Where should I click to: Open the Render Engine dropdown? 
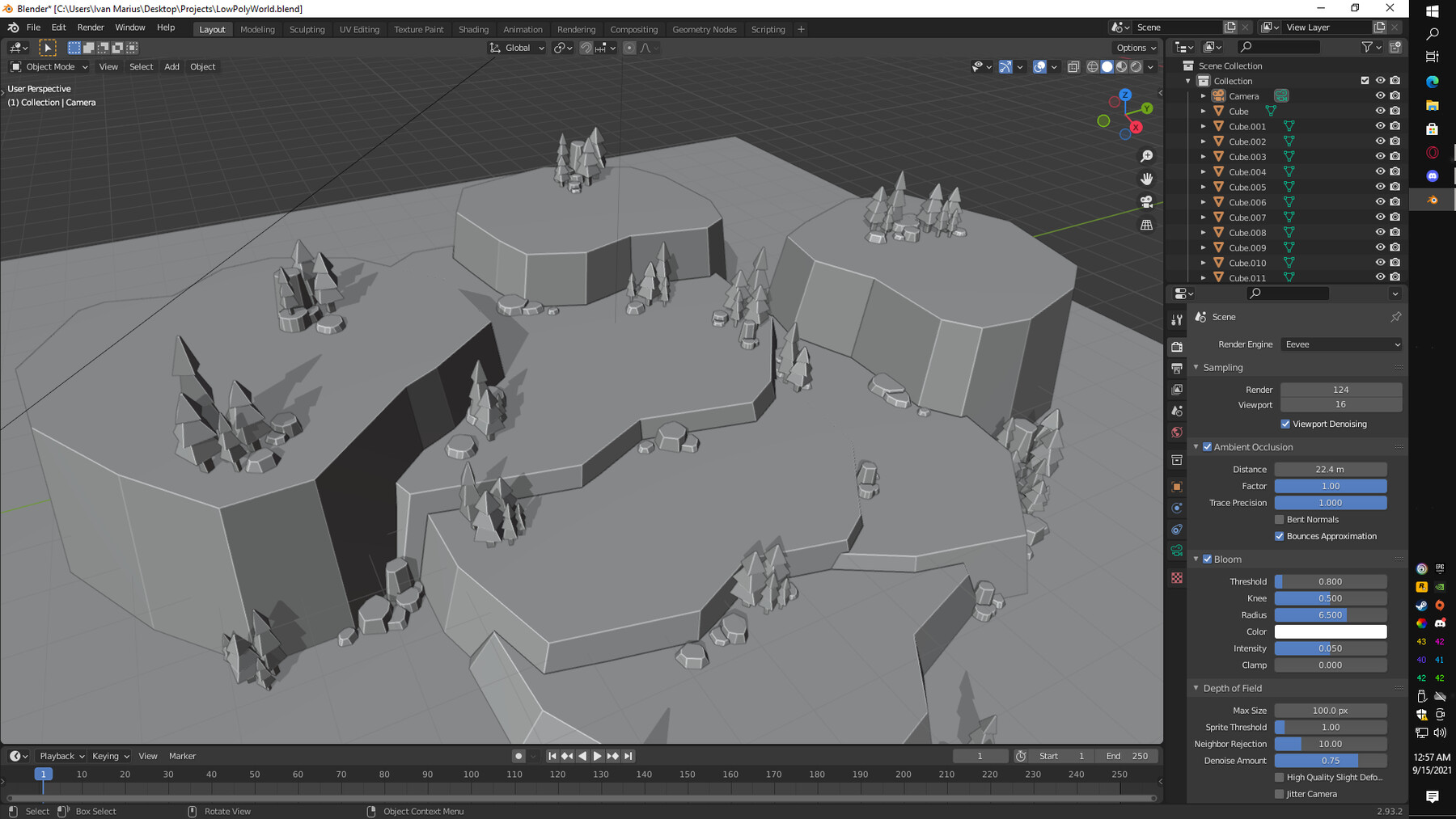point(1341,344)
